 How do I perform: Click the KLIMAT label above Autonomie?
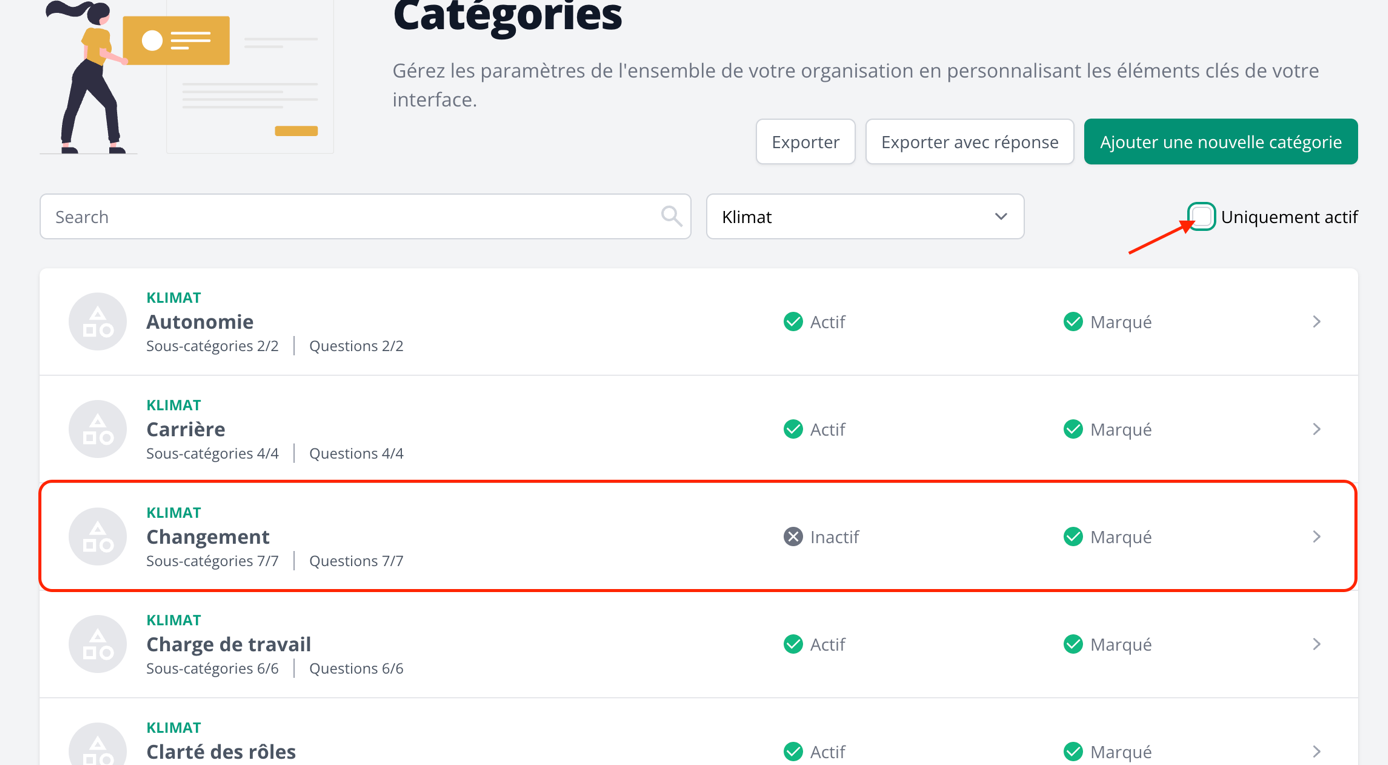coord(174,298)
